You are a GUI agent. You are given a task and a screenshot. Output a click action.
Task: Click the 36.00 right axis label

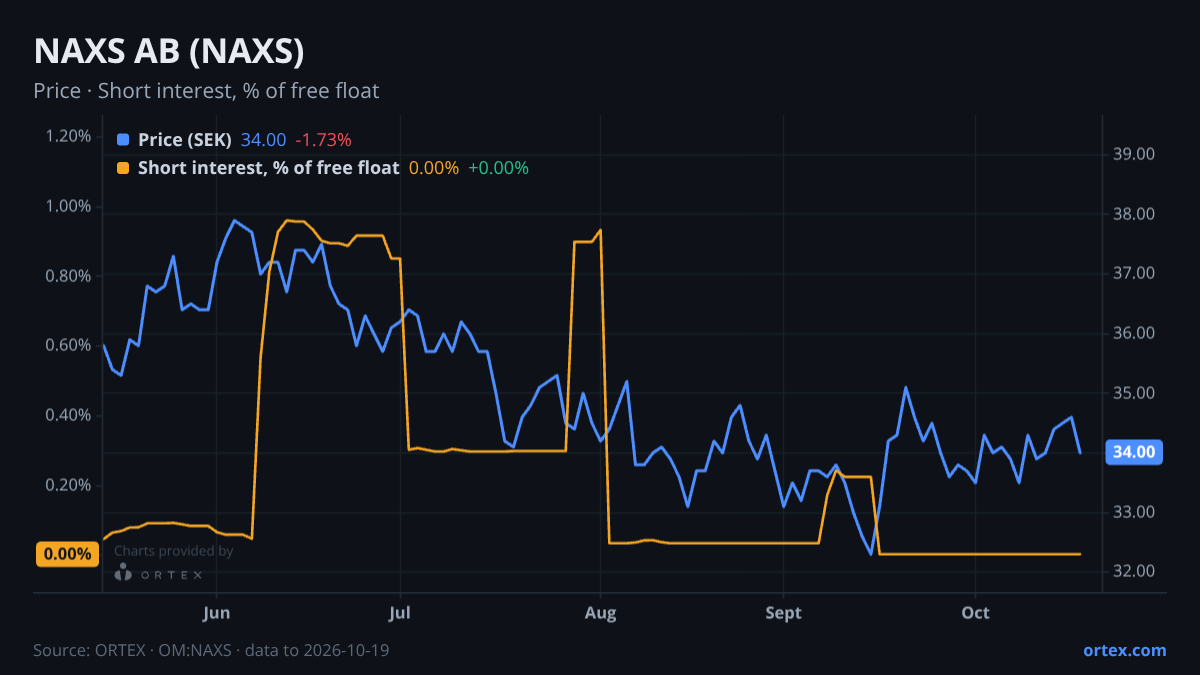point(1134,333)
